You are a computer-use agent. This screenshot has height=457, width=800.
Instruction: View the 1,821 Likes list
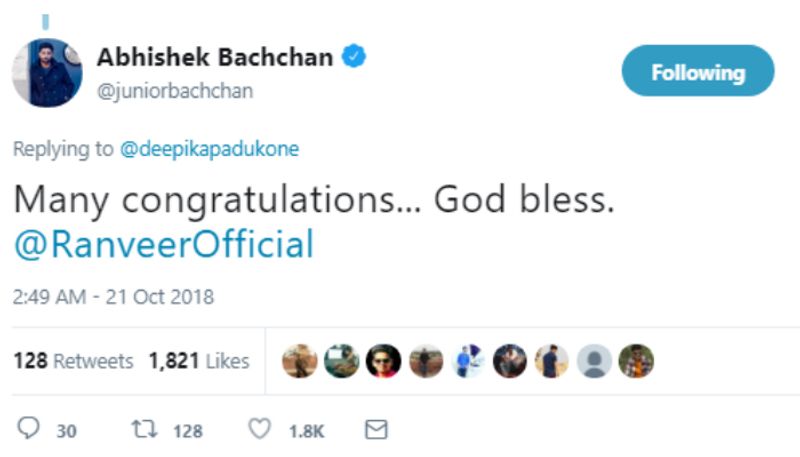(199, 361)
